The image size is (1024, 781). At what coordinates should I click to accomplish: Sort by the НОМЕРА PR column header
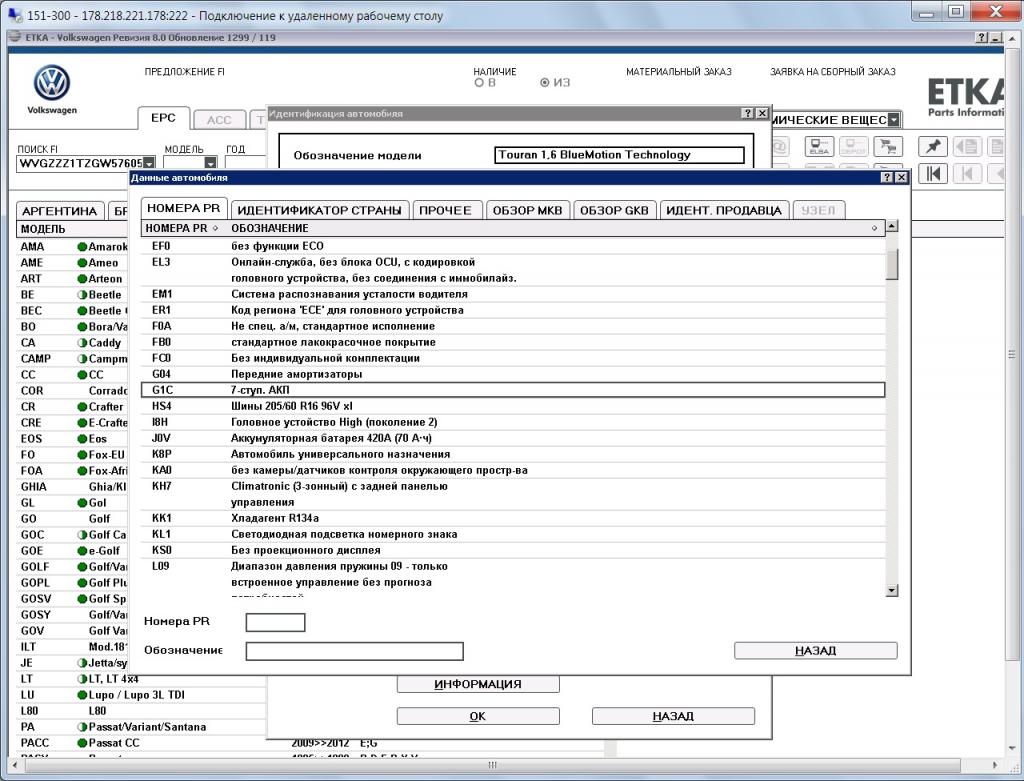[x=181, y=229]
